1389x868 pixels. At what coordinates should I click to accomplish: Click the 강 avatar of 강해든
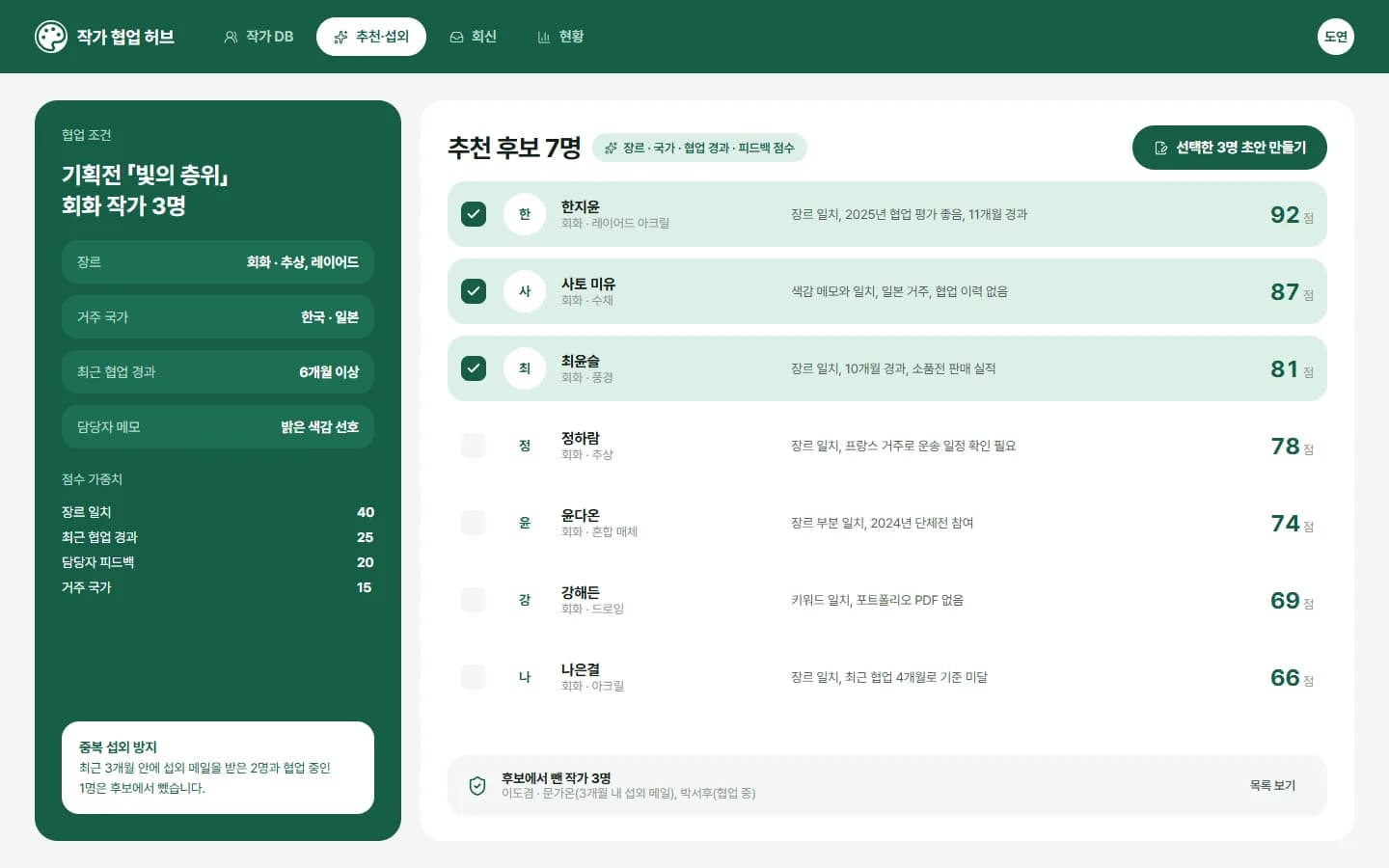pyautogui.click(x=525, y=600)
